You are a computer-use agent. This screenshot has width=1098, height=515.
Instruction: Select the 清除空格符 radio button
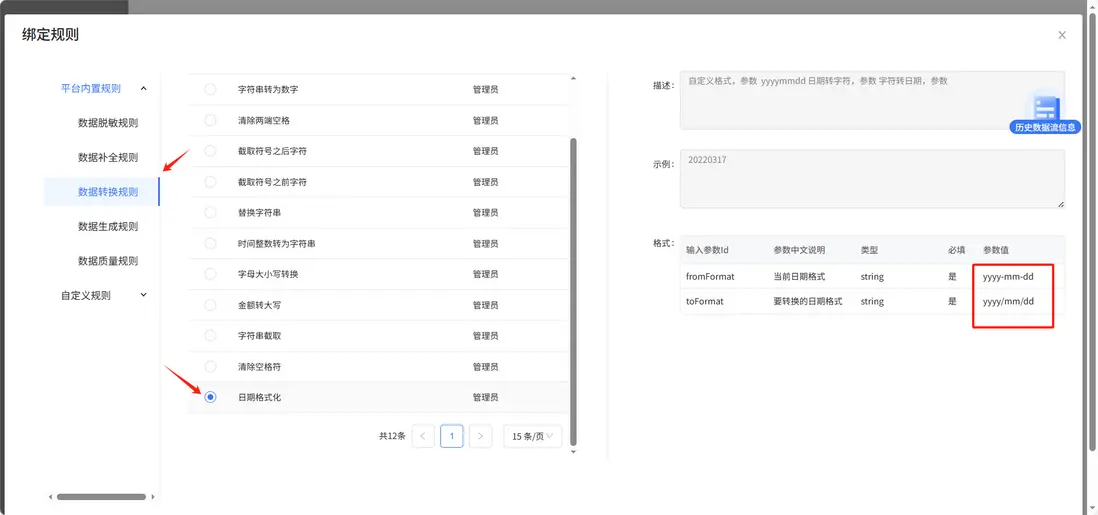coord(210,366)
